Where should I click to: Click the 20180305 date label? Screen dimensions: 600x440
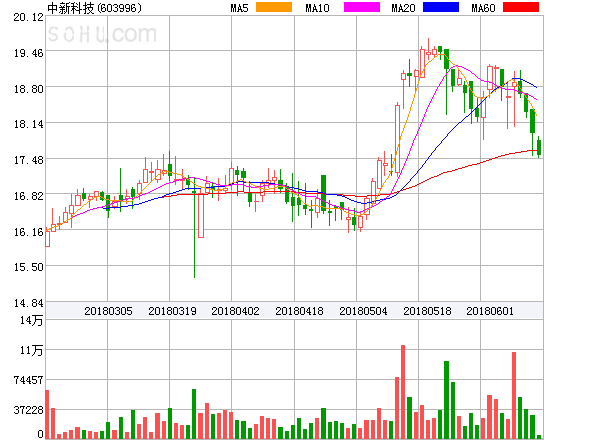tap(108, 311)
